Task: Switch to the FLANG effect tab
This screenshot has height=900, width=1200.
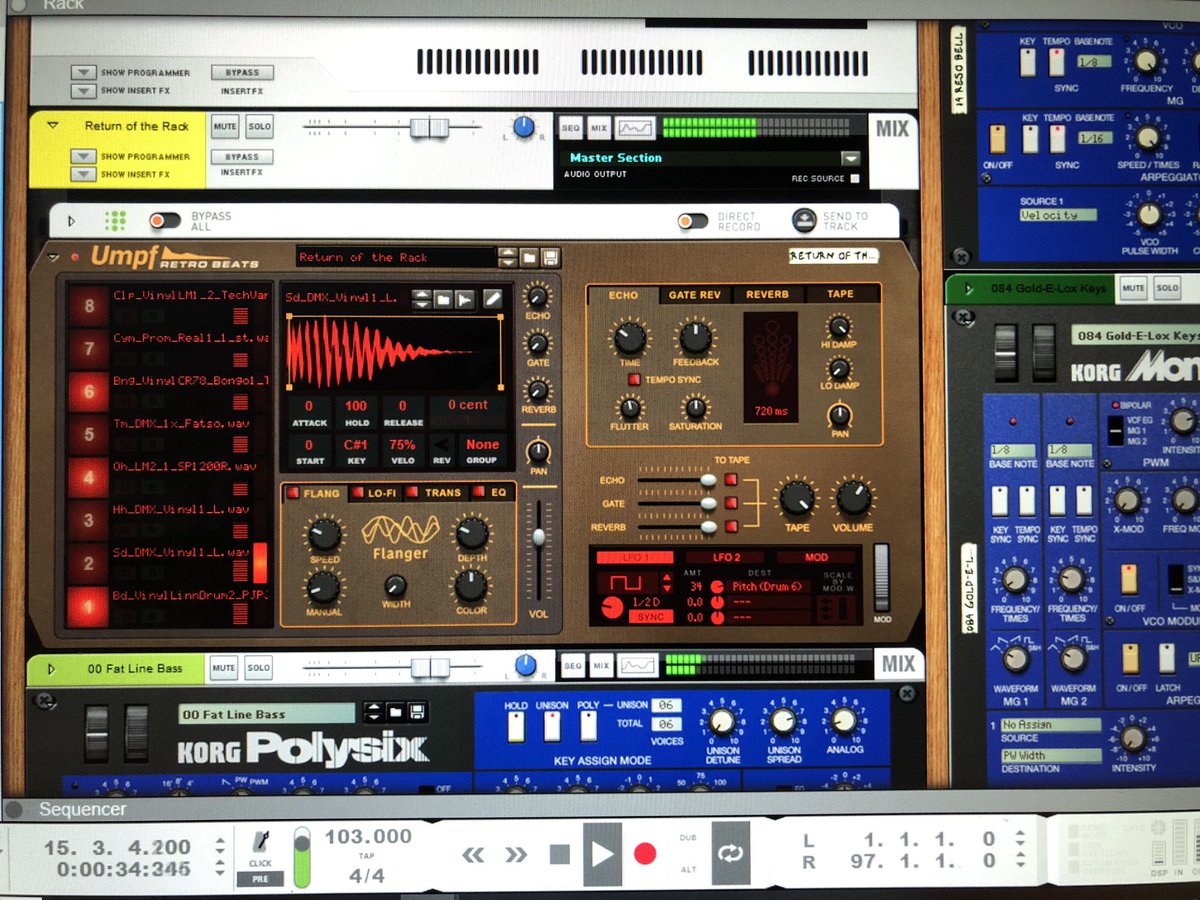Action: [x=313, y=492]
